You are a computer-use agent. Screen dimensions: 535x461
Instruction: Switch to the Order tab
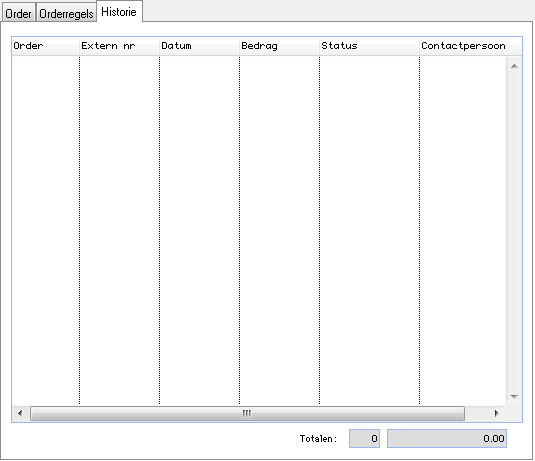click(18, 13)
